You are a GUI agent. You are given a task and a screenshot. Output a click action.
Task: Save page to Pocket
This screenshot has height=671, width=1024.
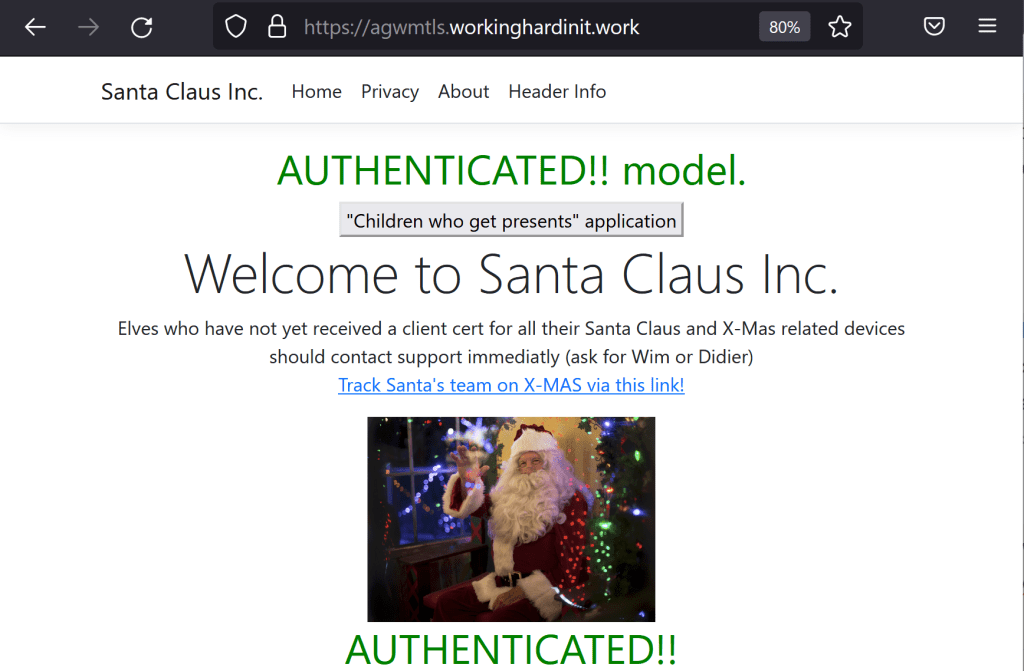pos(934,26)
